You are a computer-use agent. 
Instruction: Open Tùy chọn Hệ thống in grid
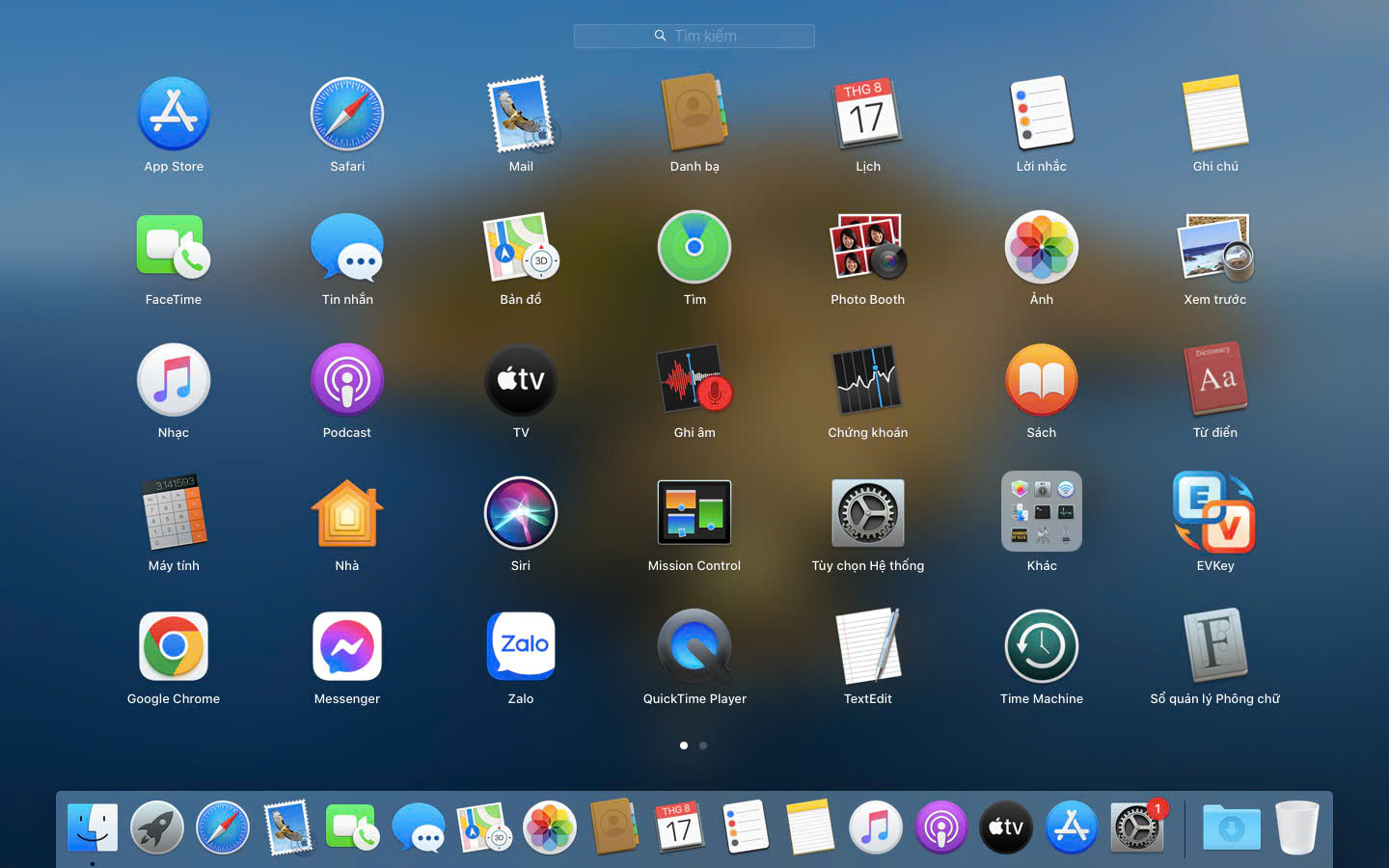coord(868,513)
